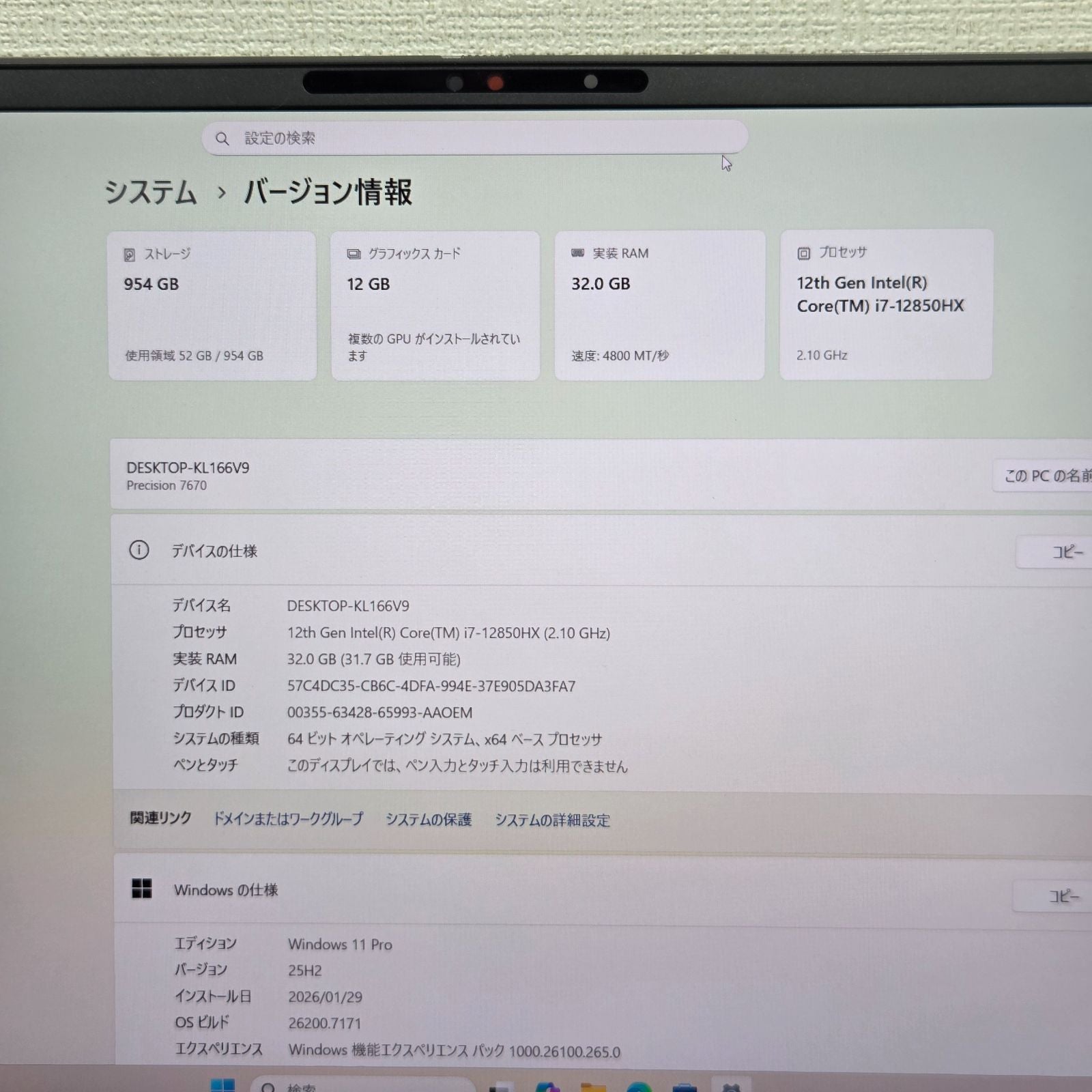1092x1092 pixels.
Task: Select 64 ビット オペレーティング システム value
Action: tap(445, 739)
